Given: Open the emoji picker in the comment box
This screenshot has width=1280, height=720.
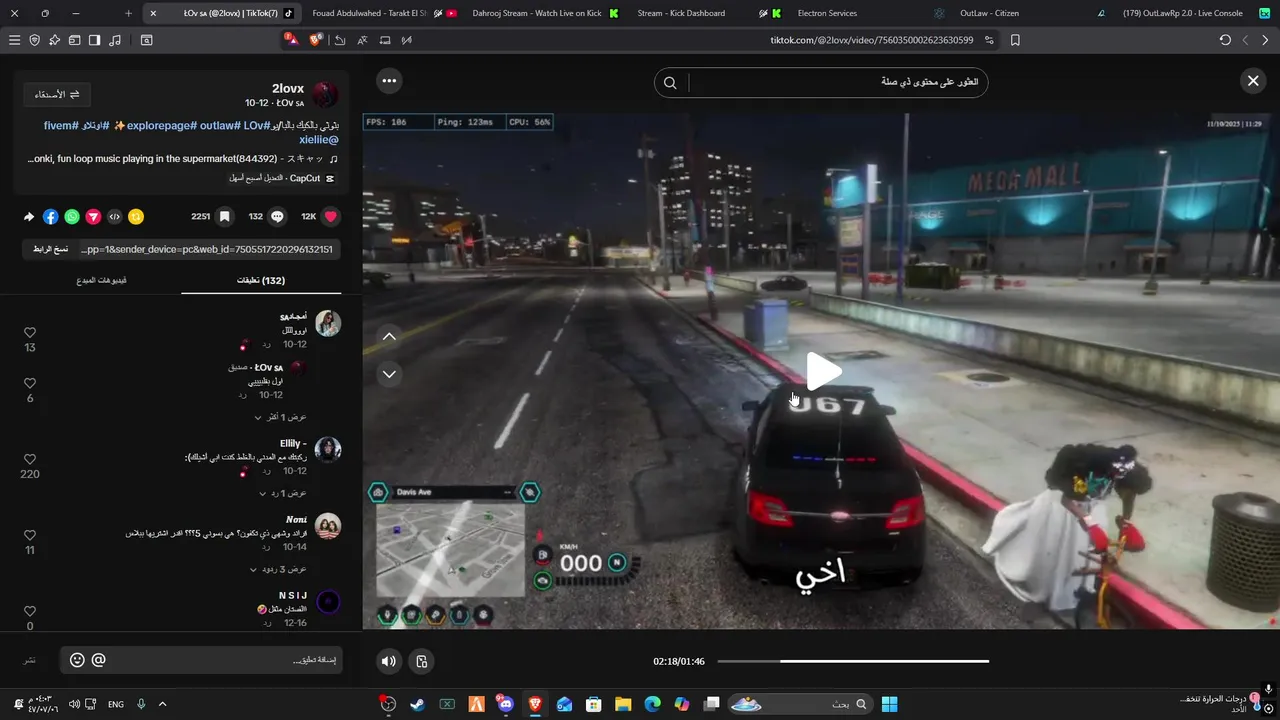Looking at the screenshot, I should click(77, 660).
